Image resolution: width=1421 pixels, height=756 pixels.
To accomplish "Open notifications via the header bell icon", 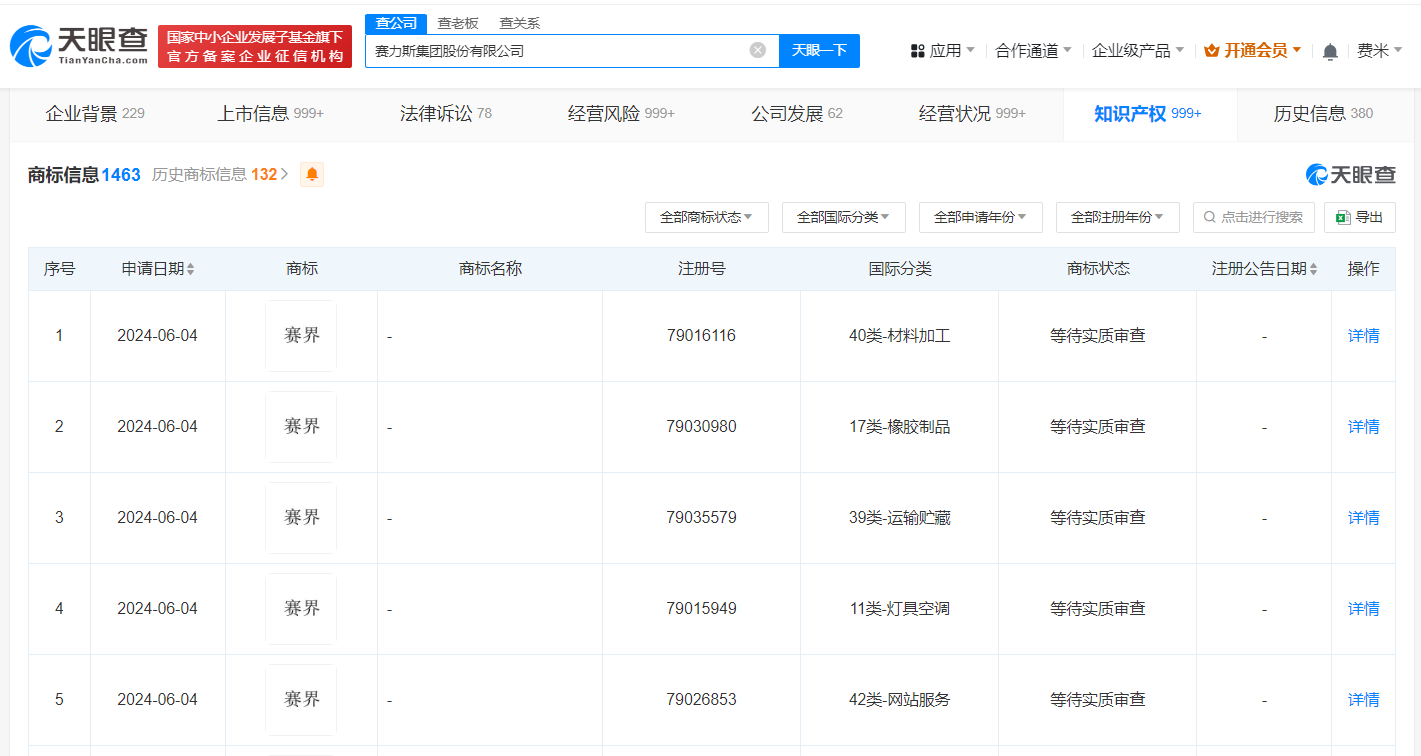I will [1329, 51].
